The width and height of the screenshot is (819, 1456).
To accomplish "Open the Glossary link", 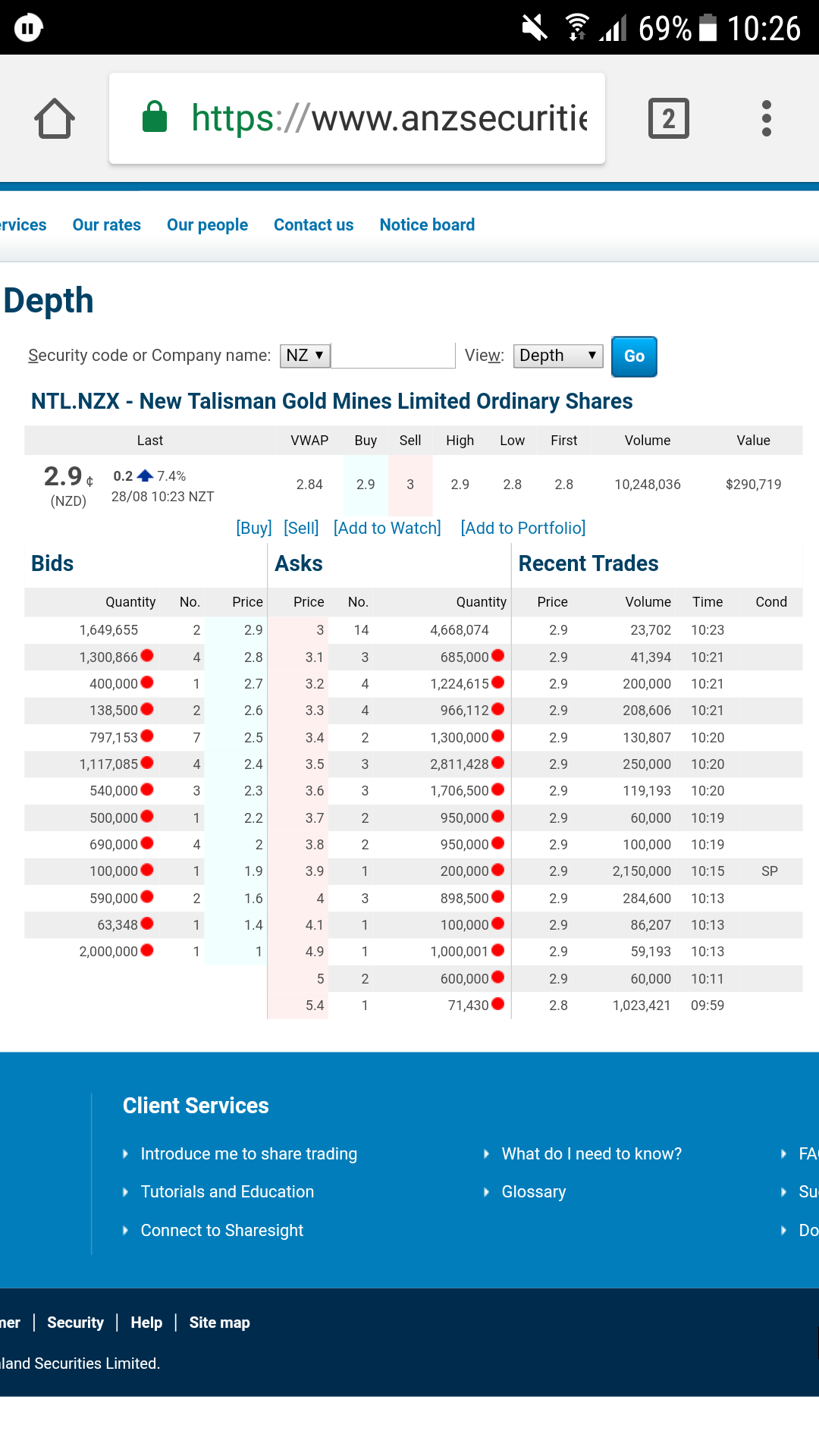I will (534, 1192).
